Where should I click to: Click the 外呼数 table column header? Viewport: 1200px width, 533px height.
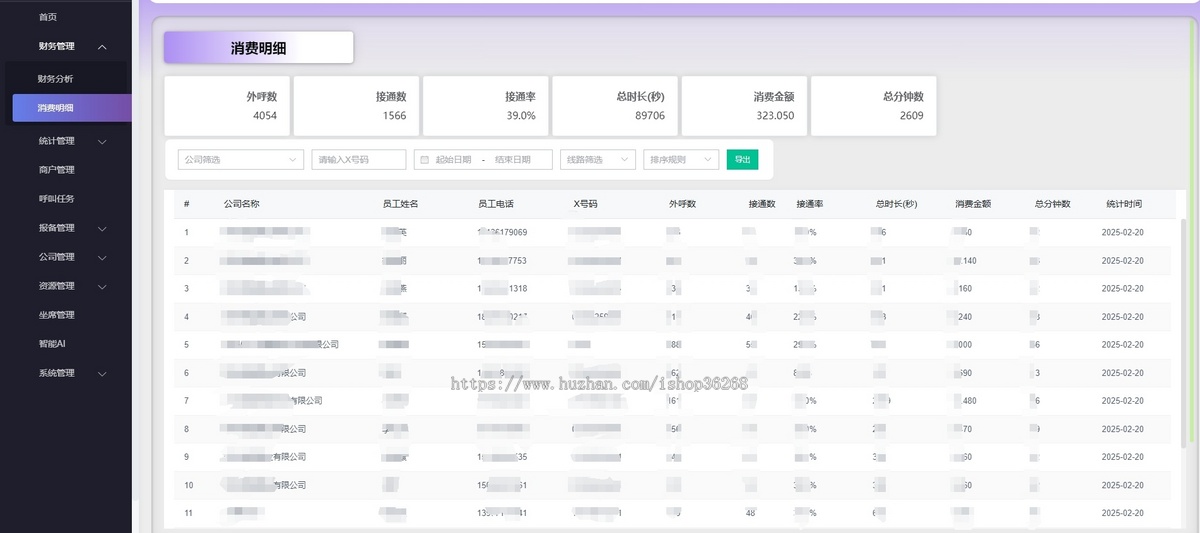tap(683, 204)
